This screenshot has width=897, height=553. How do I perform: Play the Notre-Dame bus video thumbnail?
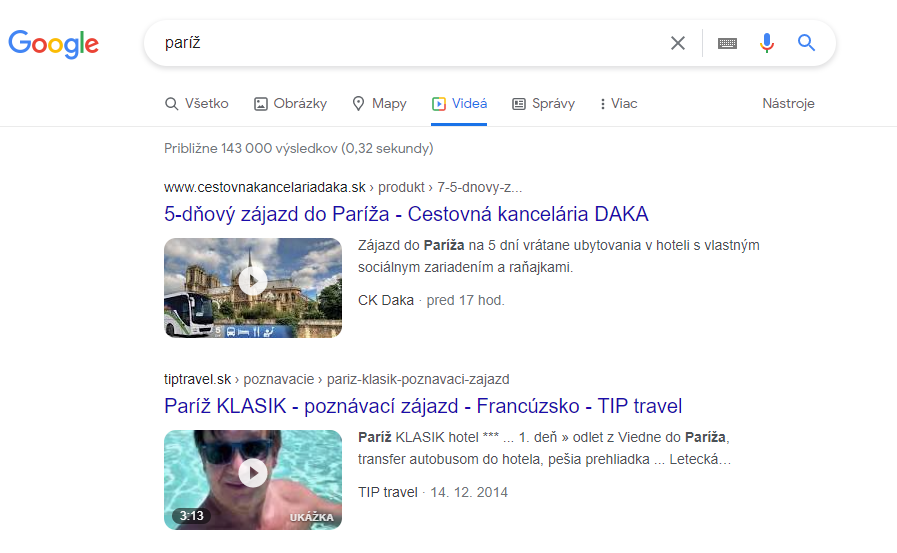tap(253, 288)
